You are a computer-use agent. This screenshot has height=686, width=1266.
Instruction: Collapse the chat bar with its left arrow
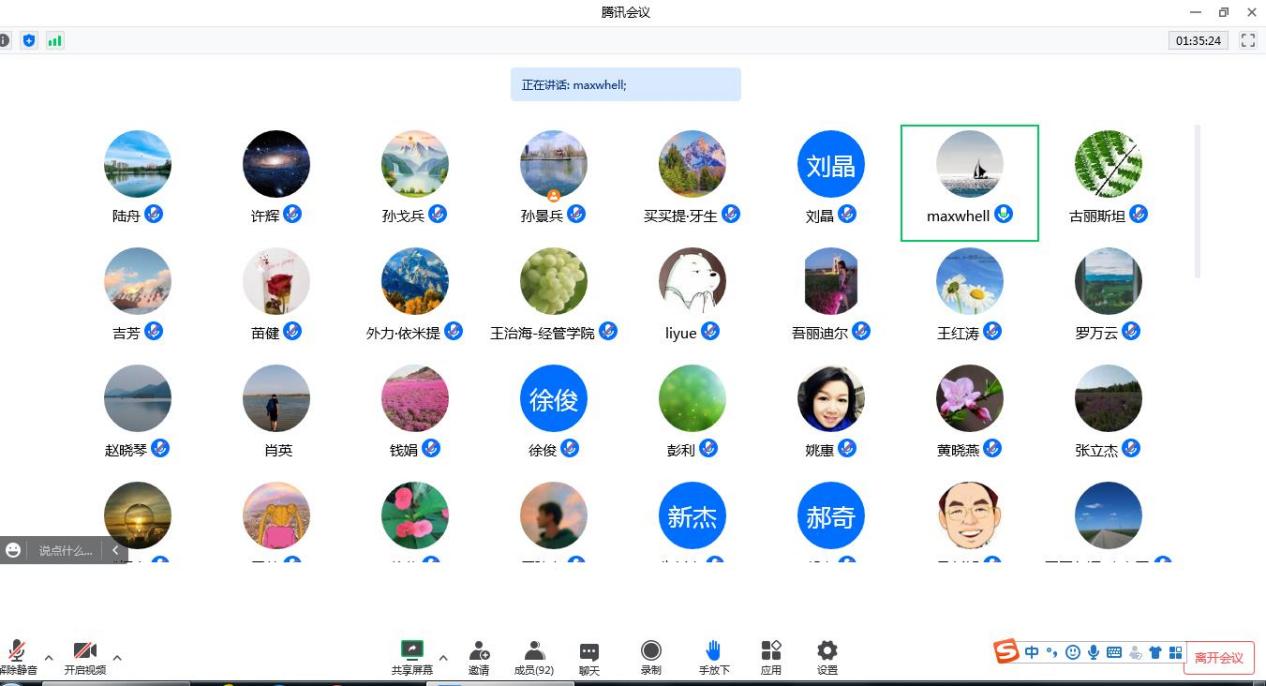click(115, 550)
